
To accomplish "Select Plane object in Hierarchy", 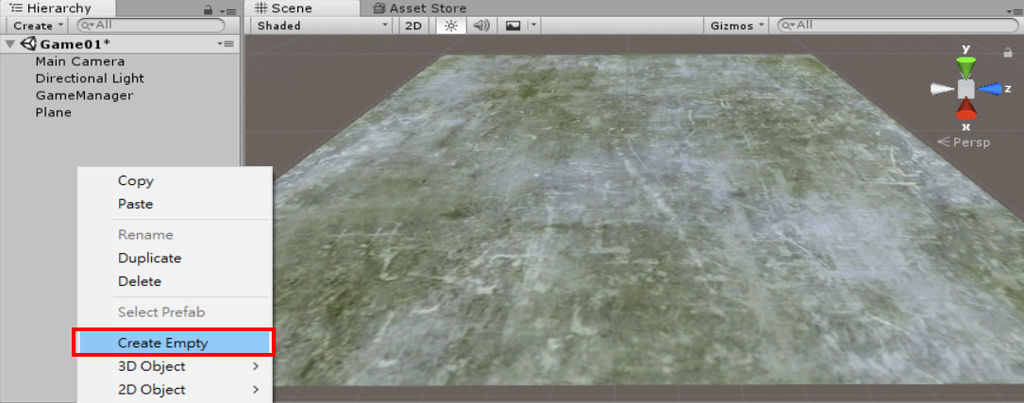I will (x=54, y=112).
